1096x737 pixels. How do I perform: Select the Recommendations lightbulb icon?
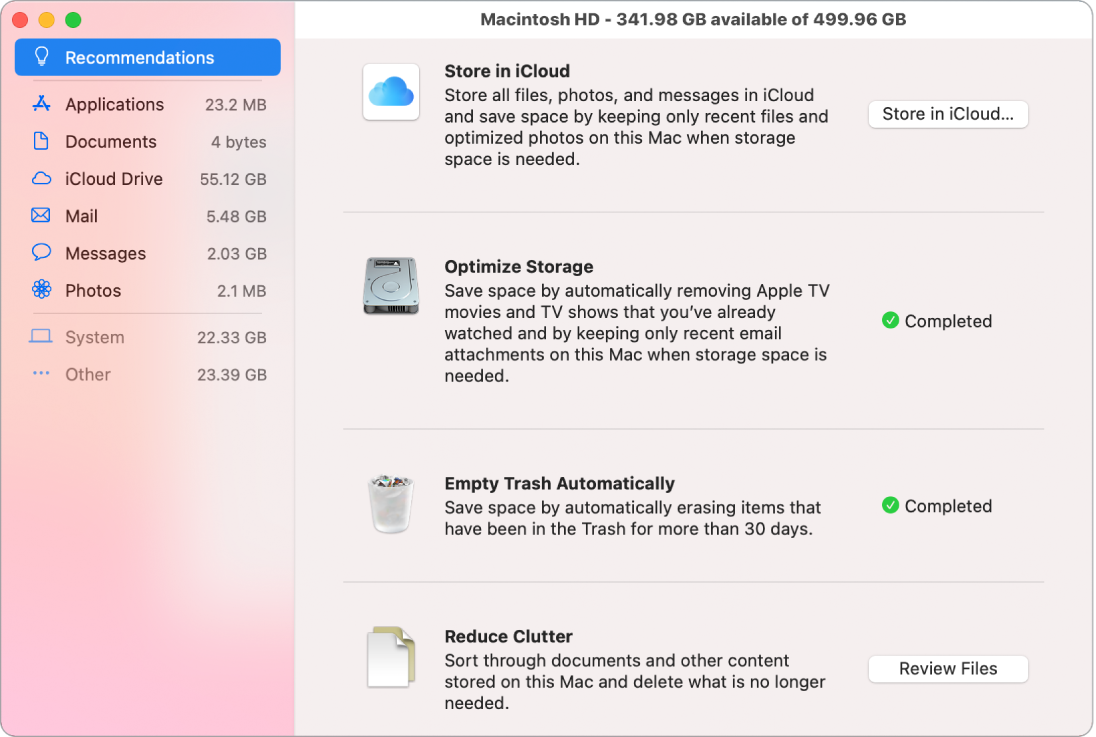pos(40,57)
